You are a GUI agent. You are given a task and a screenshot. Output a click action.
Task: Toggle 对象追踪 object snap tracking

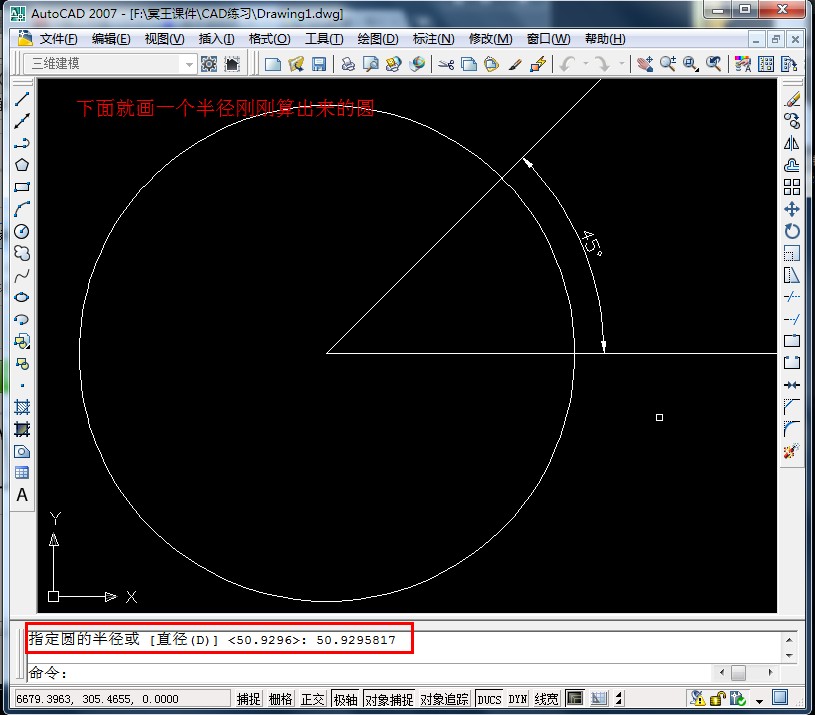click(x=444, y=699)
